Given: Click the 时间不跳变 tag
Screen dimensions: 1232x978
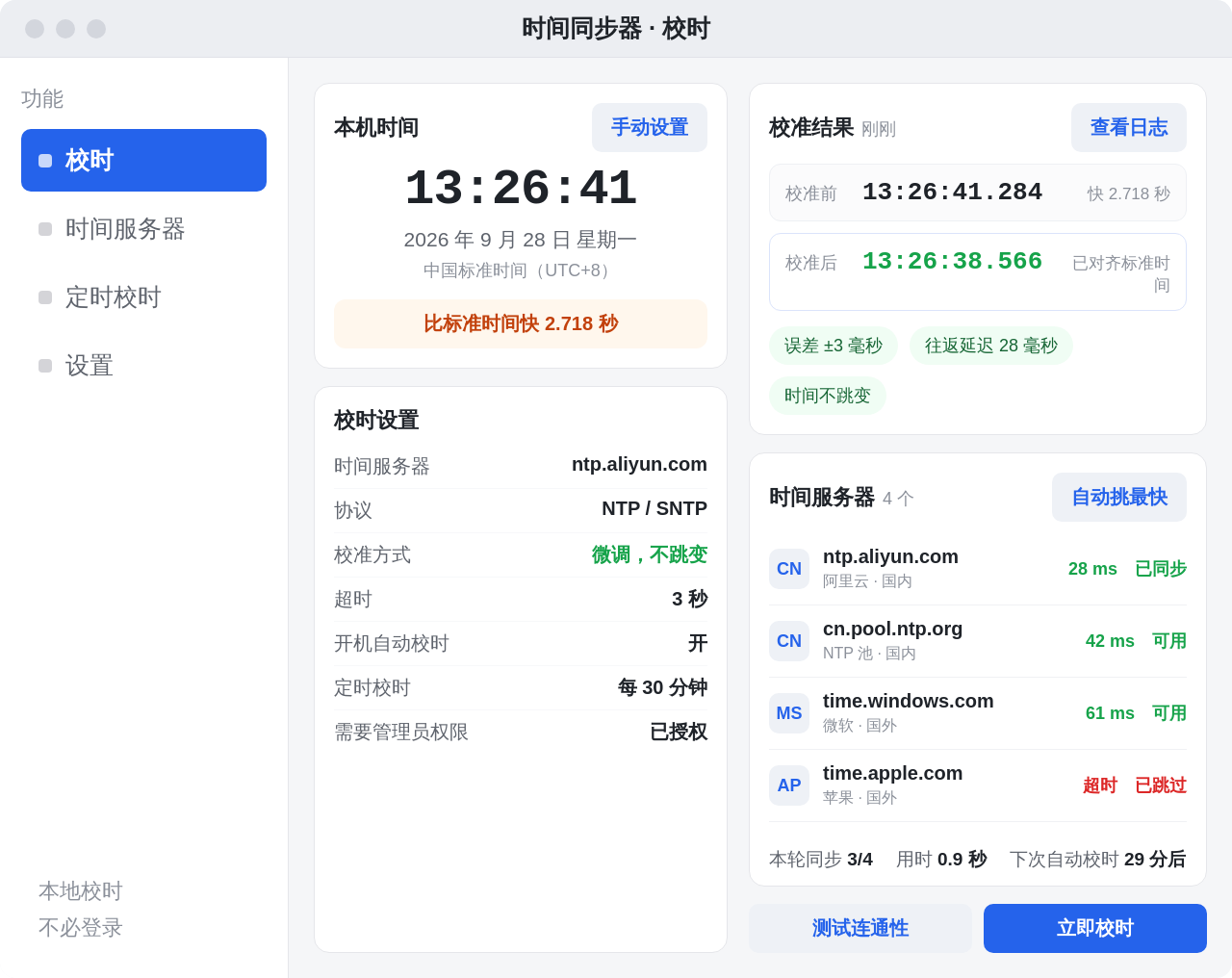Looking at the screenshot, I should pyautogui.click(x=828, y=396).
